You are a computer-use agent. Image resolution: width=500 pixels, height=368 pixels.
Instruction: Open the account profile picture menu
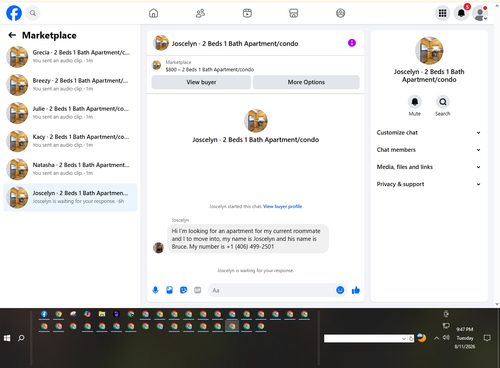click(x=480, y=13)
